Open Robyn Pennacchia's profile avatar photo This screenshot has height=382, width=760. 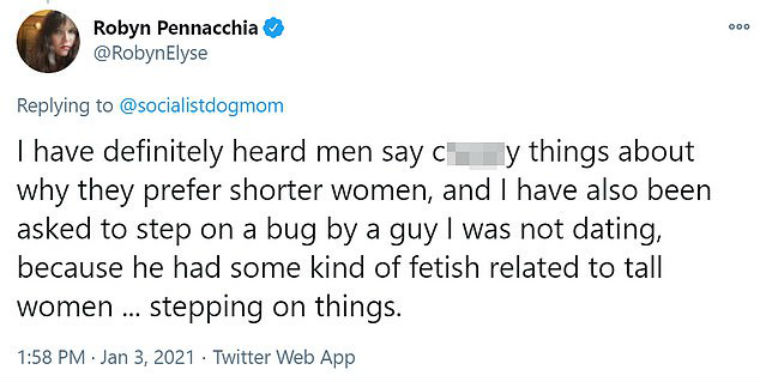[x=48, y=41]
